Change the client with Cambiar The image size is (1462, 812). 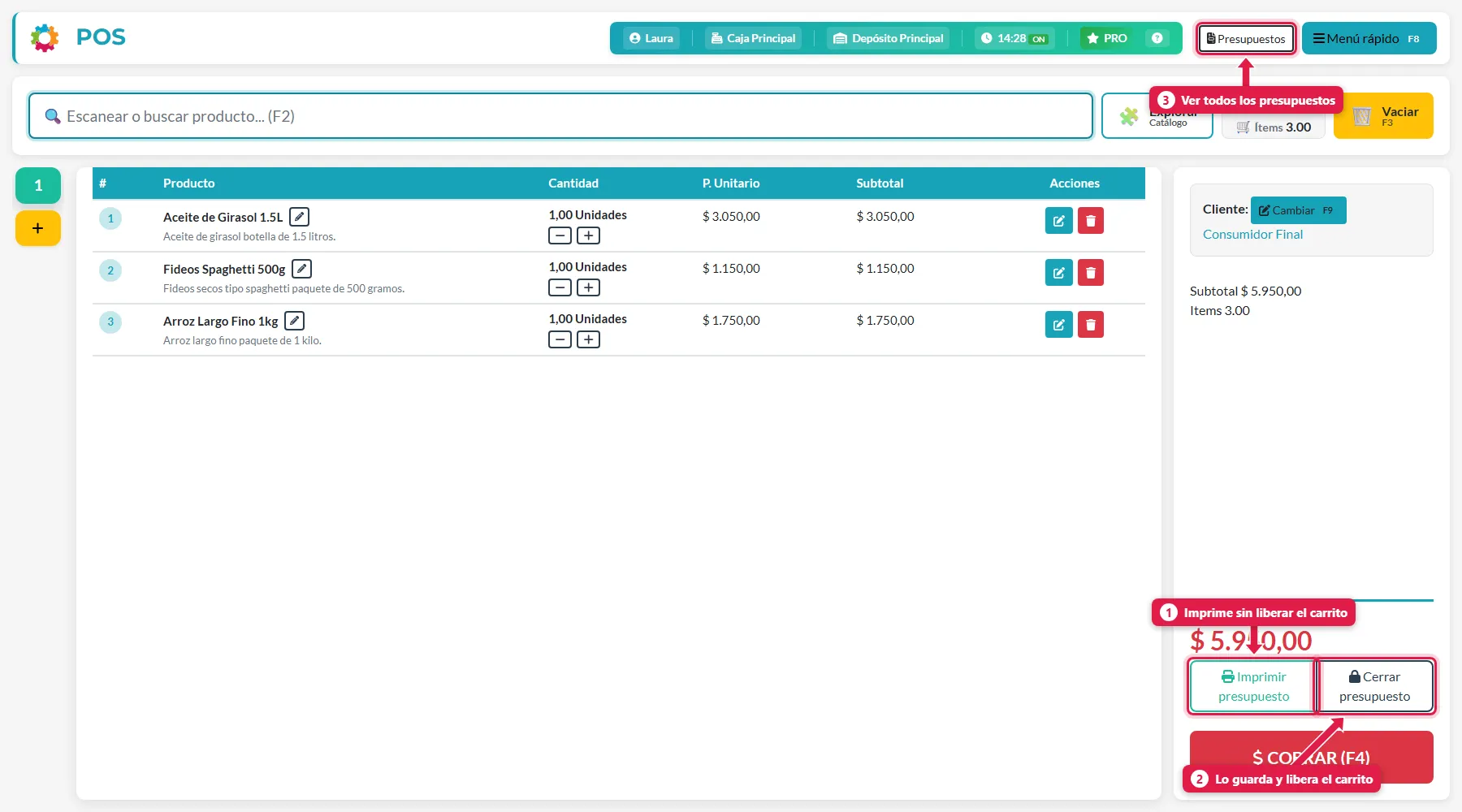pos(1298,210)
